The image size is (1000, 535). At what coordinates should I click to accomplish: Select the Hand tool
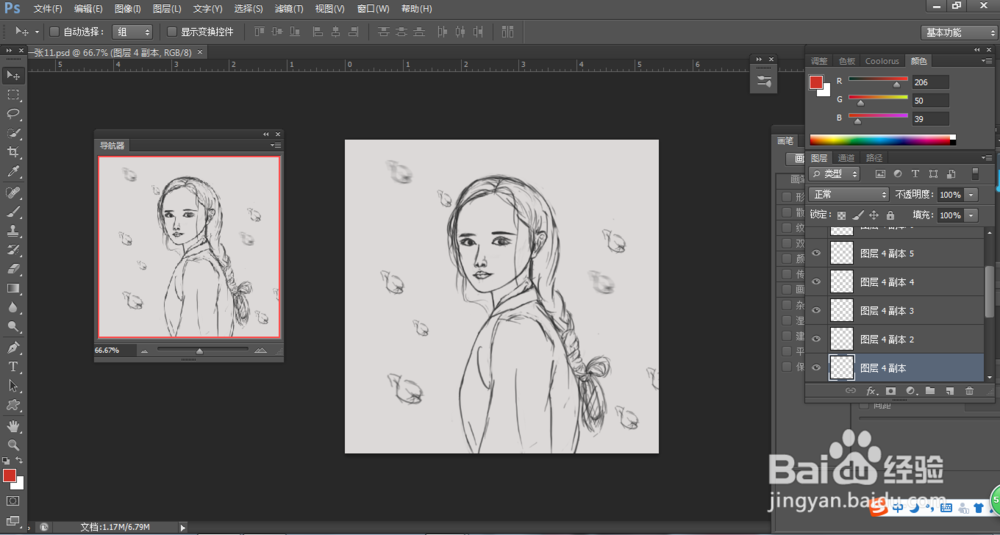[13, 426]
